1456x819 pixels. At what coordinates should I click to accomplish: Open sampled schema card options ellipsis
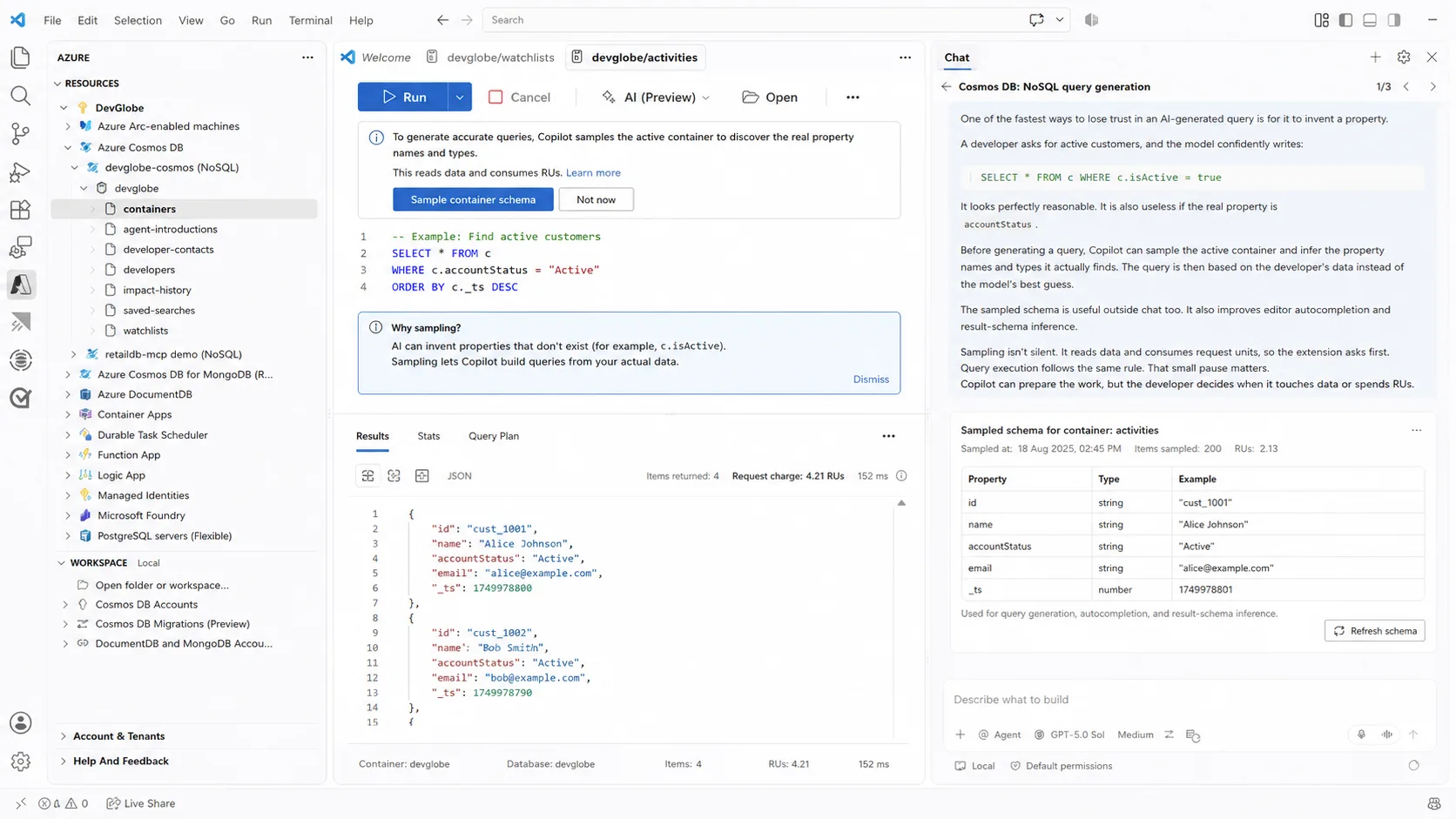click(1416, 430)
